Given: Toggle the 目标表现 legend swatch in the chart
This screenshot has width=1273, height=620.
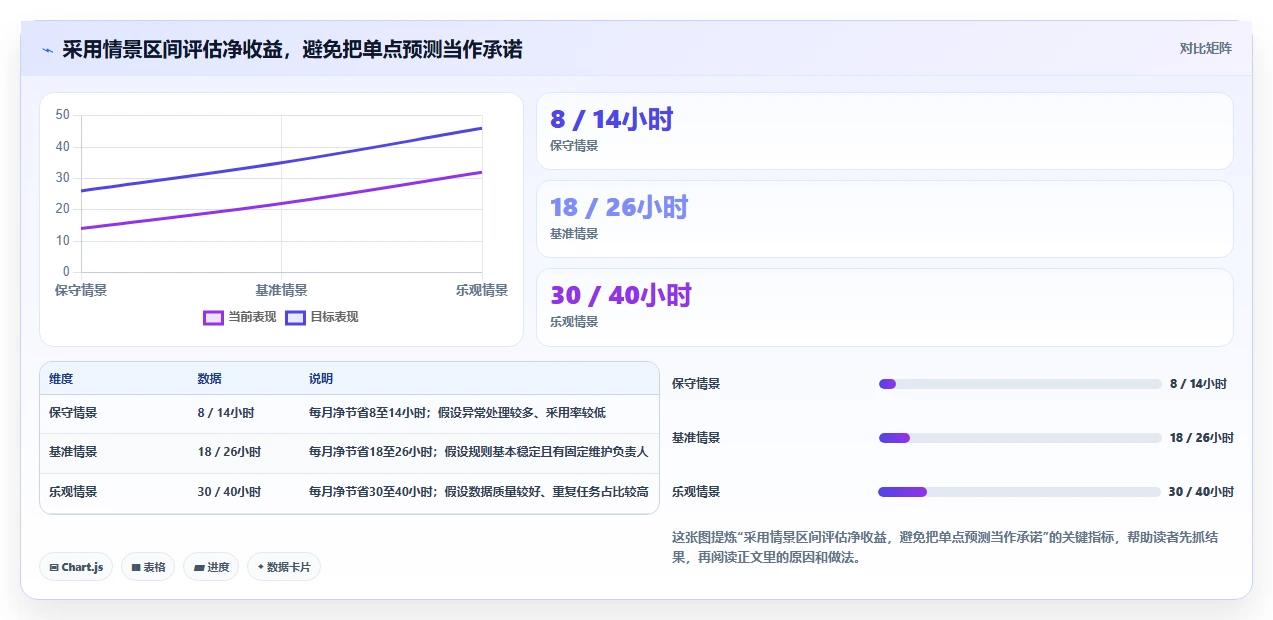Looking at the screenshot, I should pyautogui.click(x=295, y=317).
